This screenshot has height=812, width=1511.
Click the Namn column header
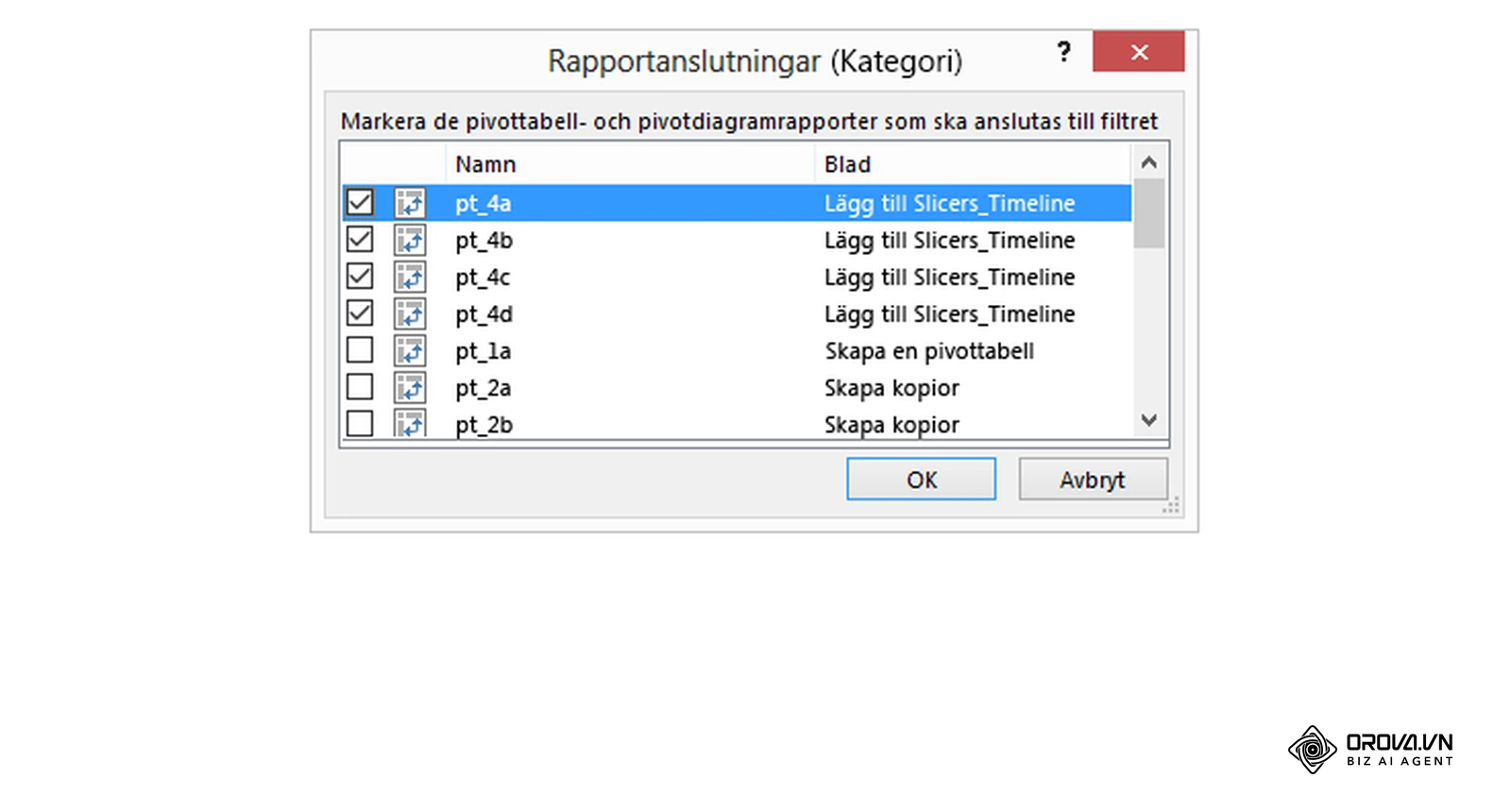coord(629,164)
